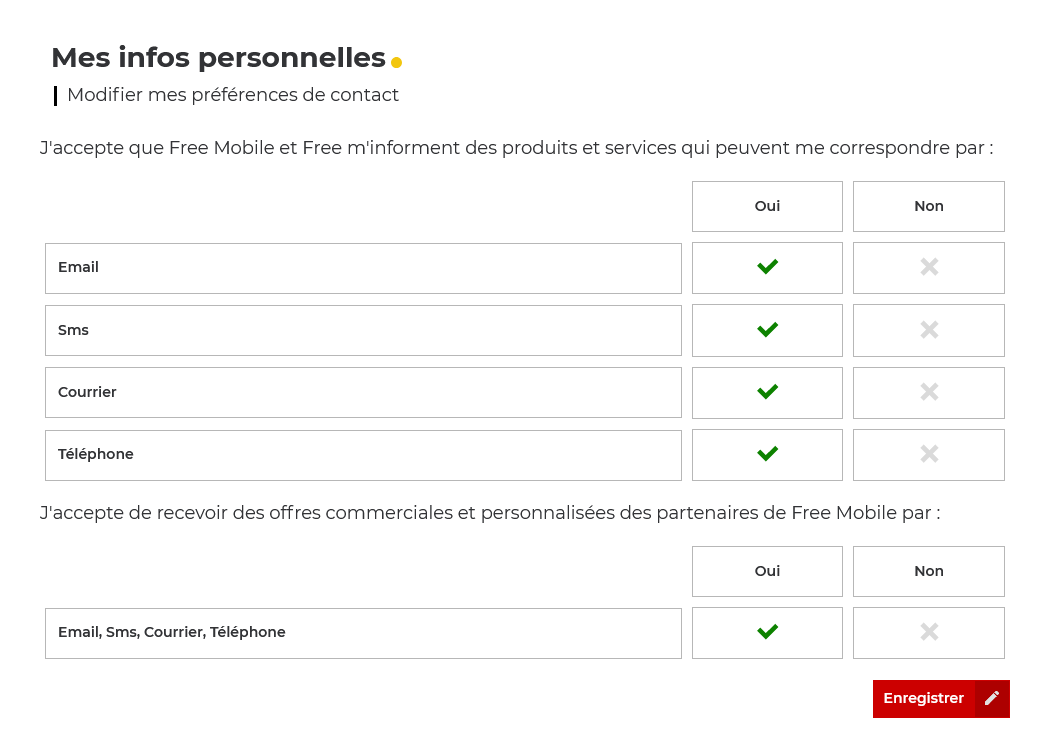1050x750 pixels.
Task: Click the green checkmark for Email
Action: point(767,267)
